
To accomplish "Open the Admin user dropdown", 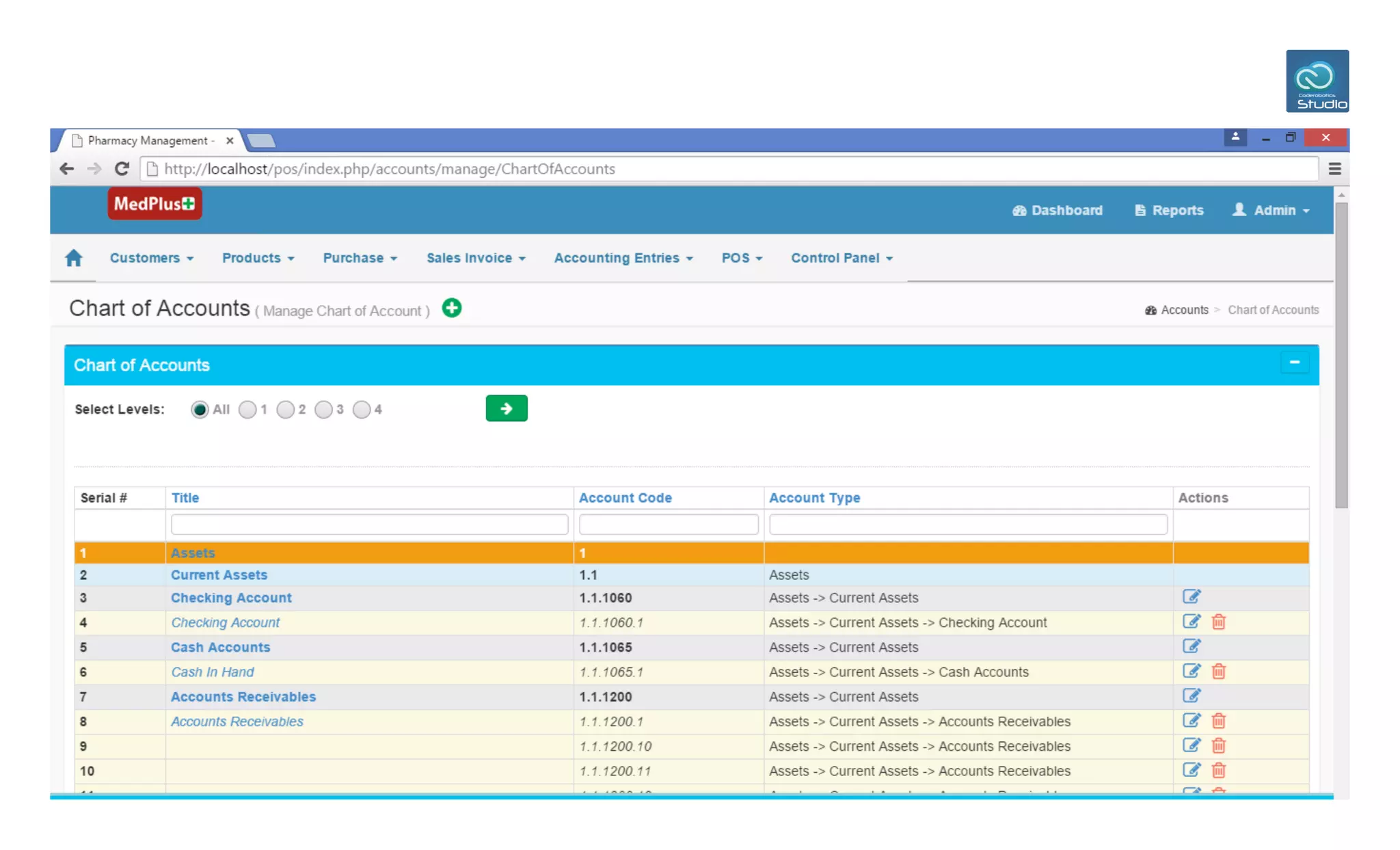I will click(x=1271, y=210).
